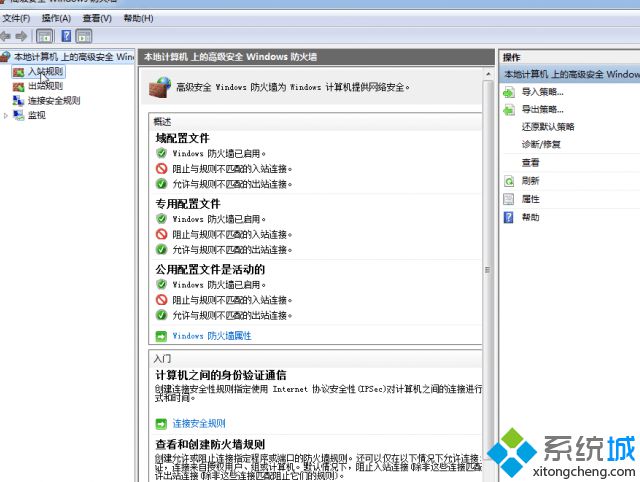
Task: Click green arrow icon beside 连接安全规则 link
Action: coord(161,424)
